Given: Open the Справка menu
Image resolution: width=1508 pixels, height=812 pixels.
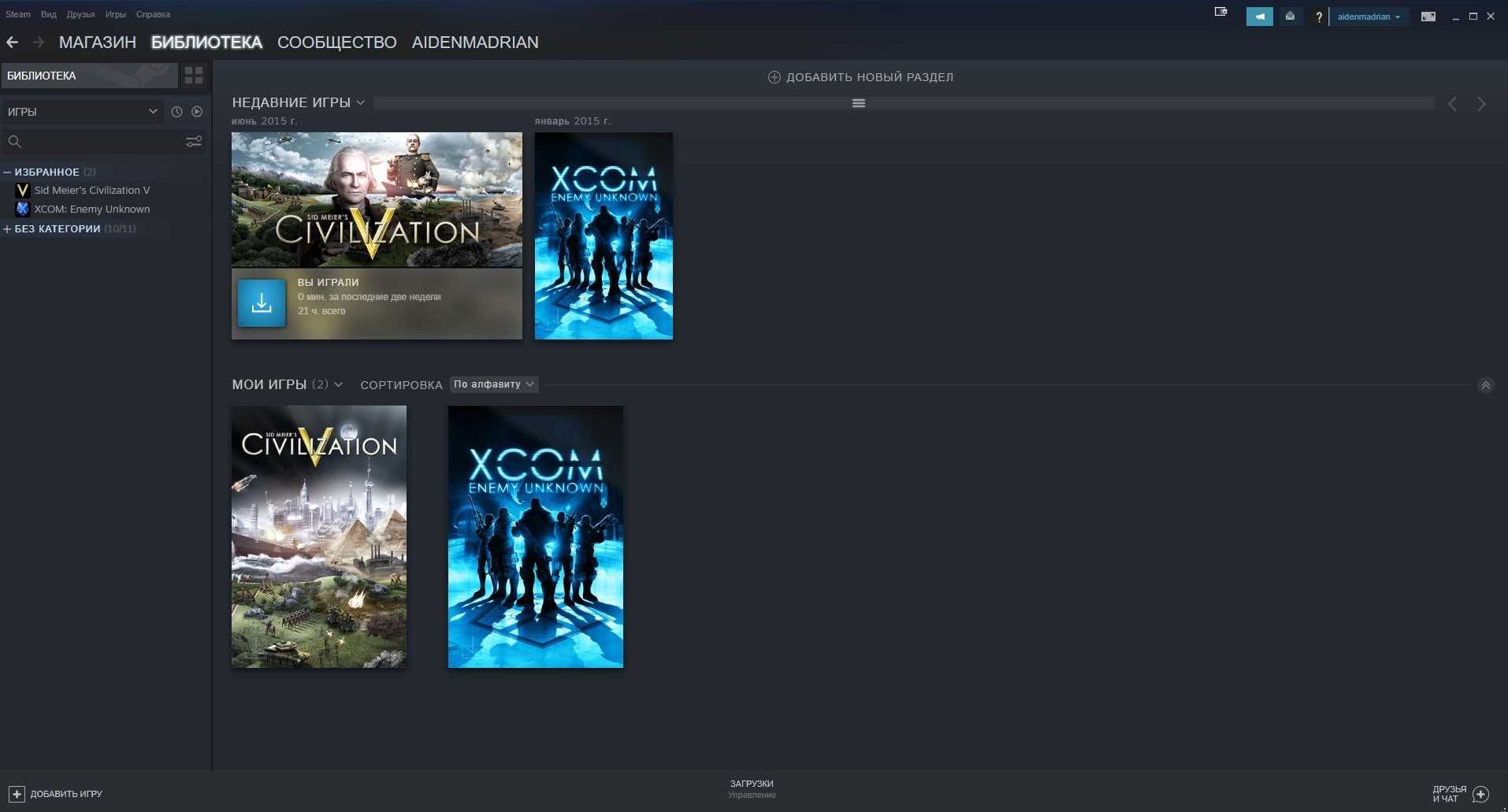Looking at the screenshot, I should click(x=153, y=14).
